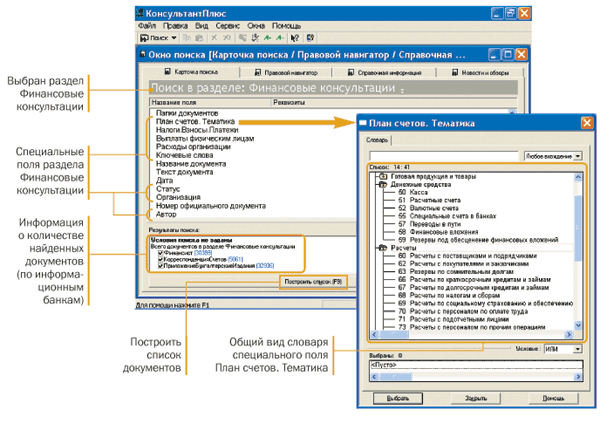Select tree item 50 Касса
600x430 pixels.
[x=413, y=192]
